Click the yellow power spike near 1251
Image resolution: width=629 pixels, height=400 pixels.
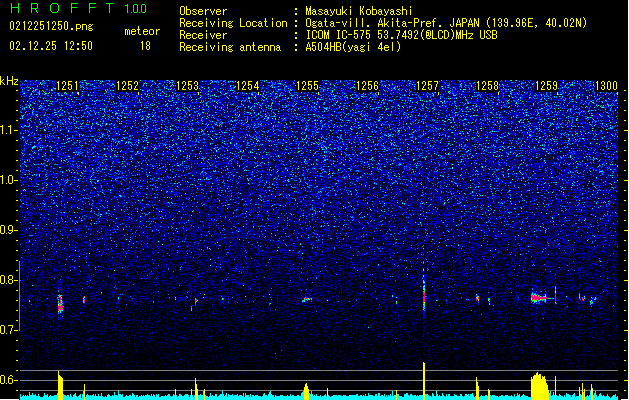60,385
